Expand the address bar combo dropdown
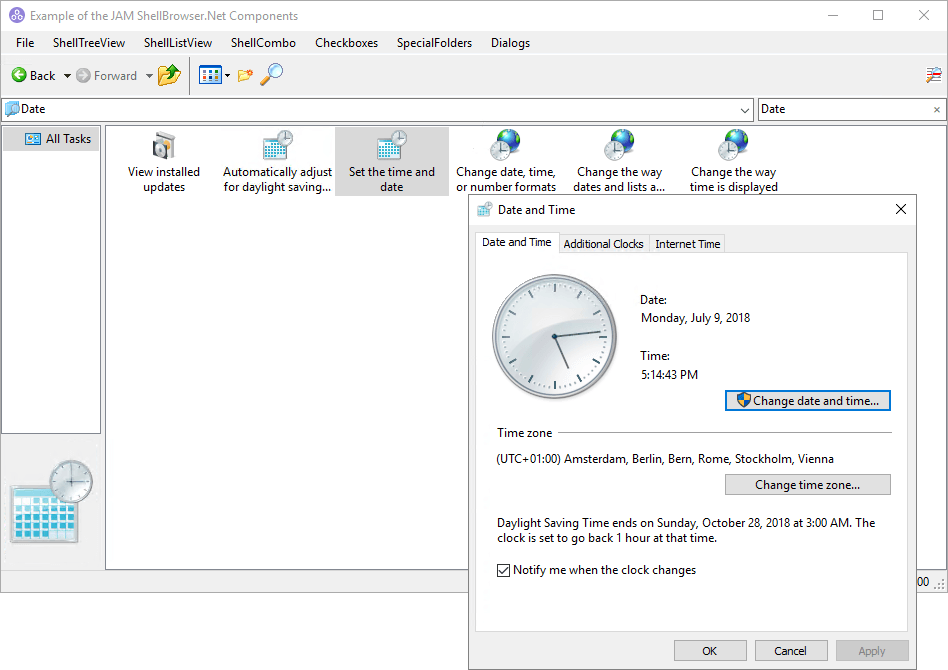Image resolution: width=948 pixels, height=670 pixels. (x=745, y=110)
